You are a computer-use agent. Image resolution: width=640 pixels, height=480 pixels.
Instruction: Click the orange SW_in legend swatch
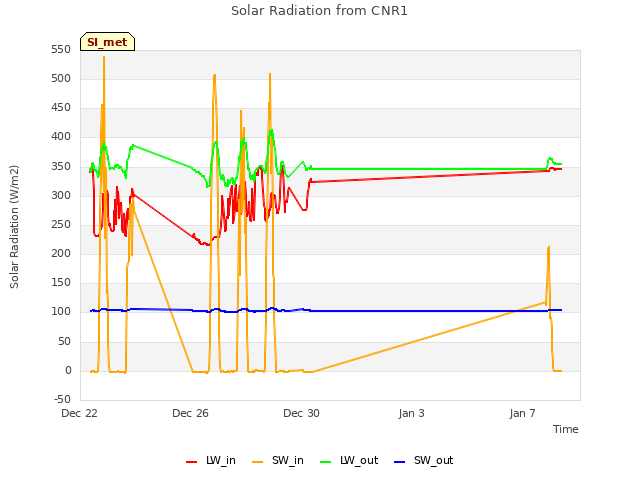258,462
